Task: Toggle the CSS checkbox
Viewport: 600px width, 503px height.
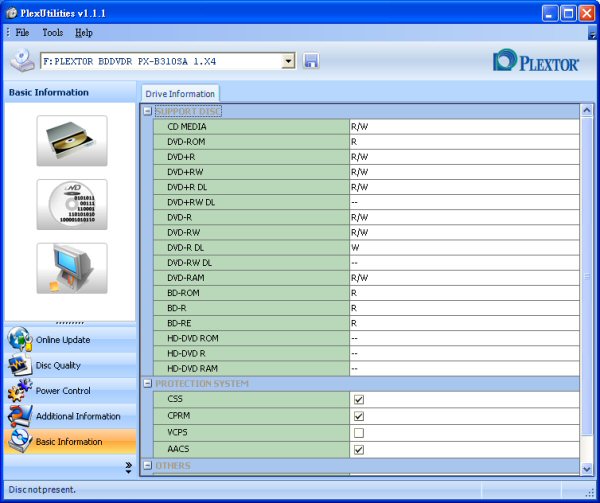Action: pyautogui.click(x=359, y=399)
